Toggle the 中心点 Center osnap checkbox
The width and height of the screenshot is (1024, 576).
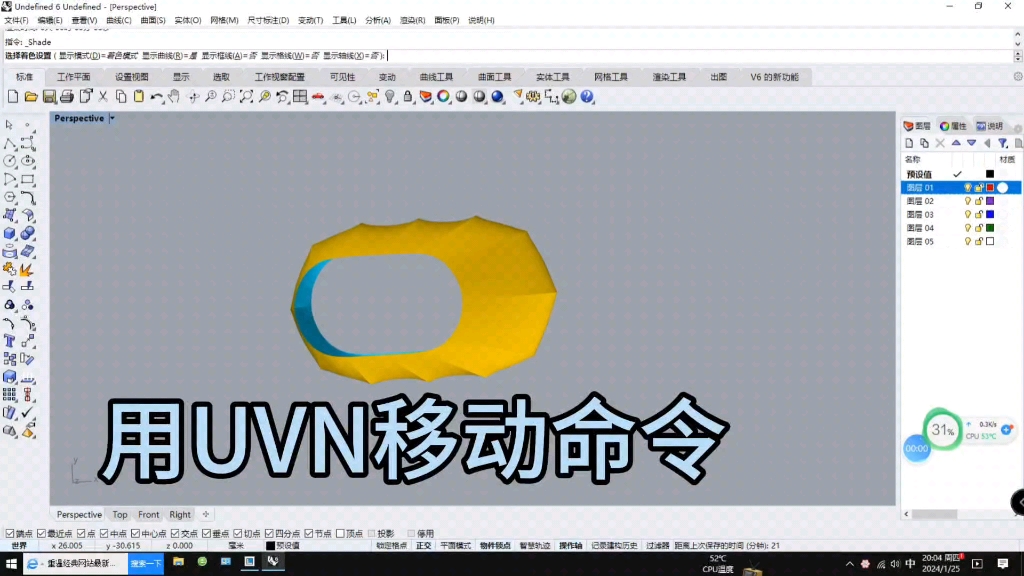tap(136, 534)
